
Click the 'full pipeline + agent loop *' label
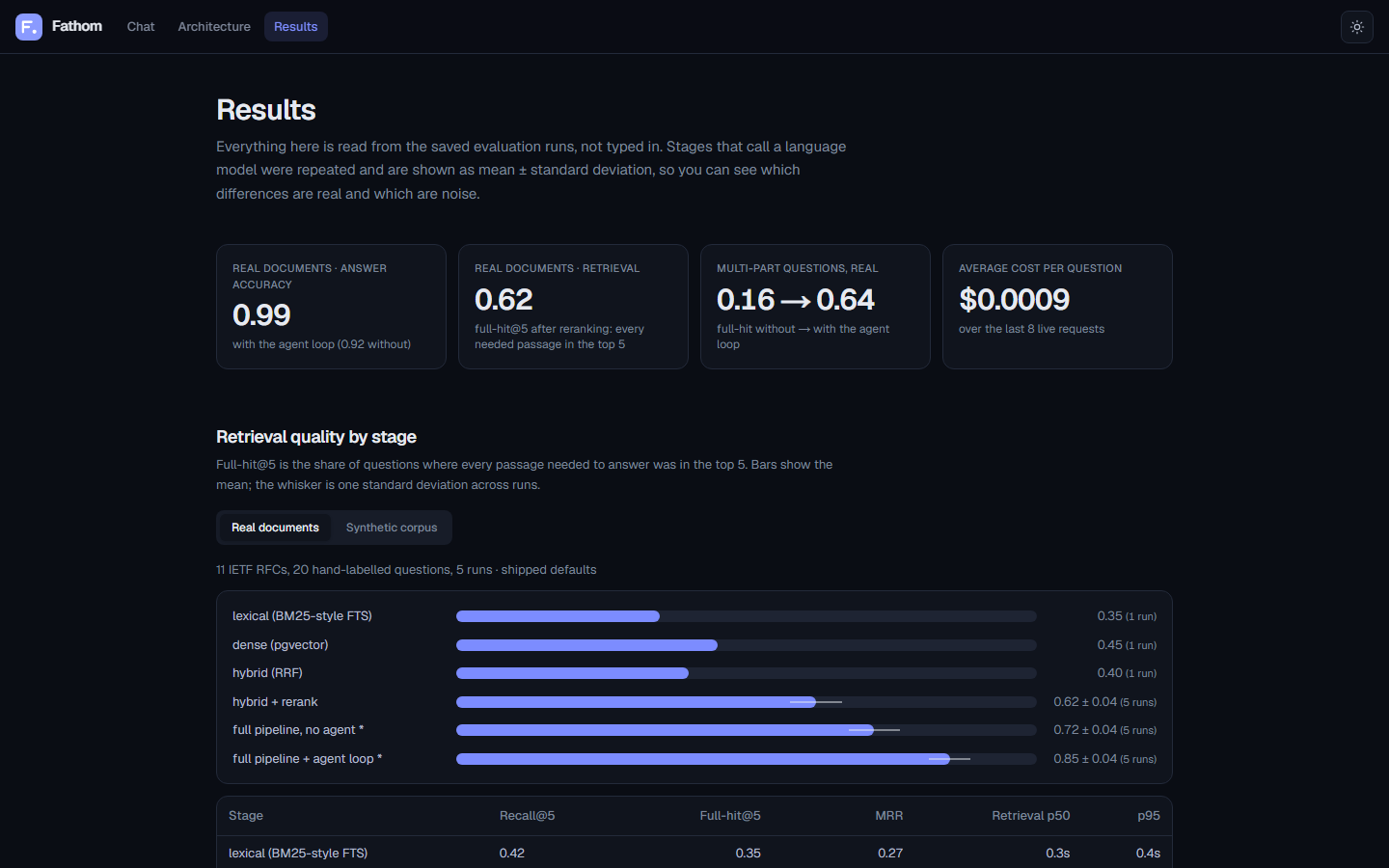[x=308, y=759]
